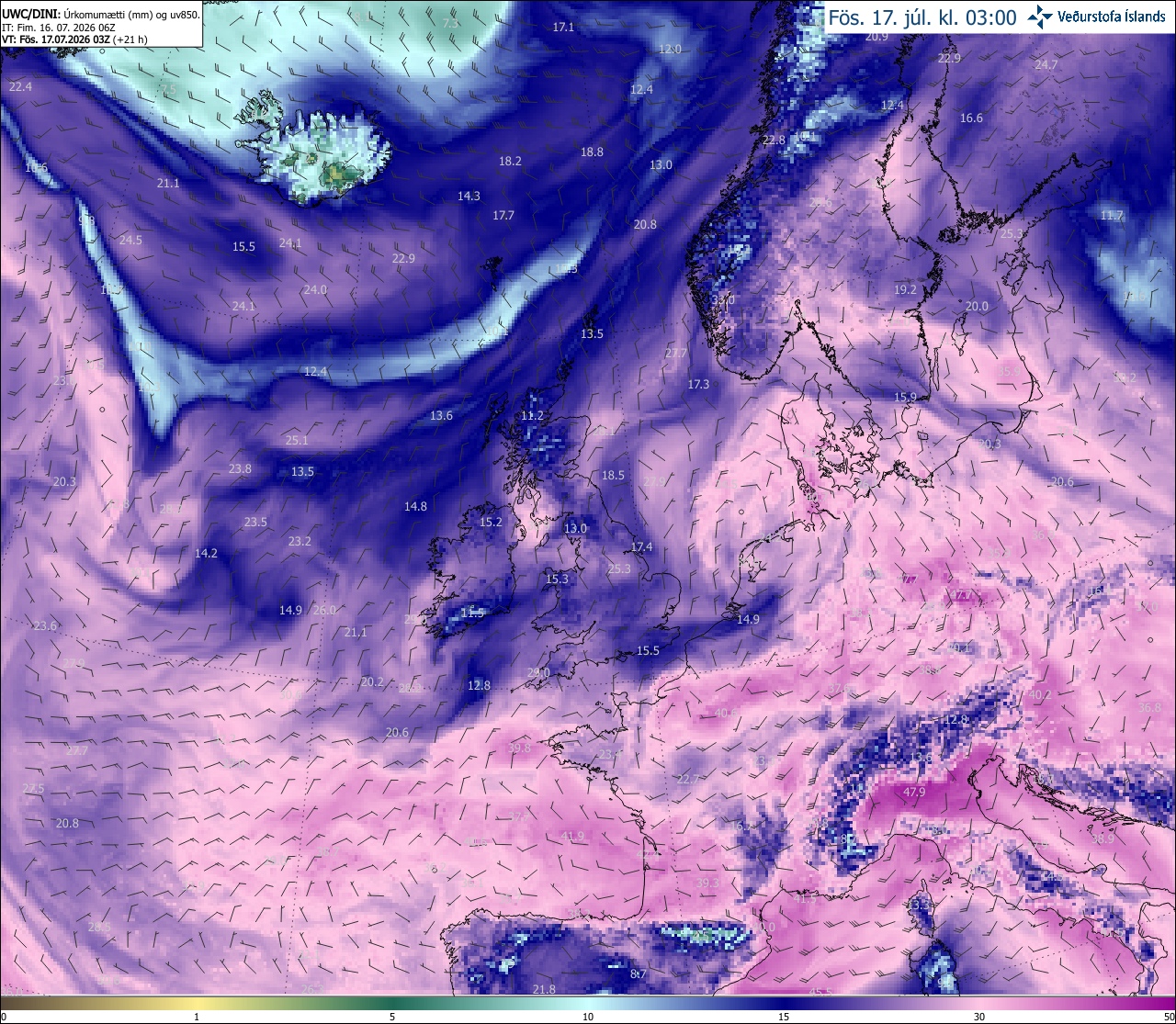Click the 25.1 value label

(x=297, y=441)
